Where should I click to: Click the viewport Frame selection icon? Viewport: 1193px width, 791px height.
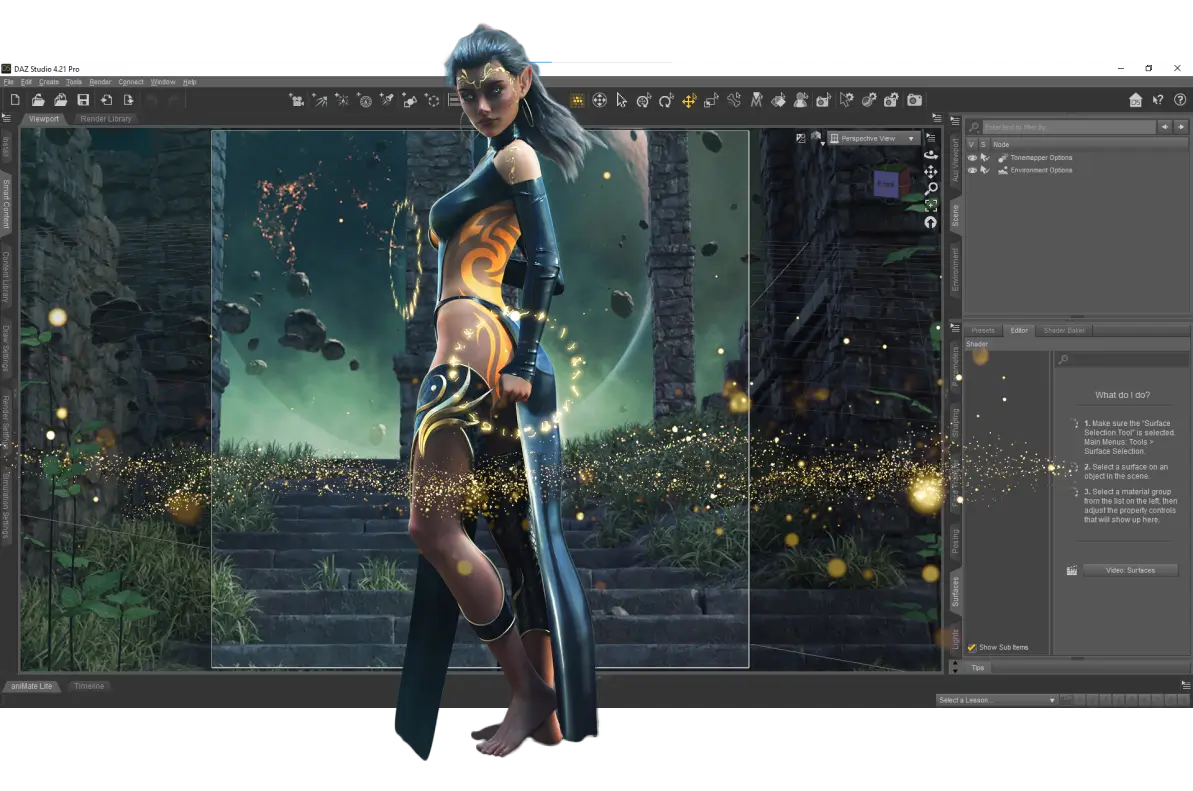(x=931, y=205)
